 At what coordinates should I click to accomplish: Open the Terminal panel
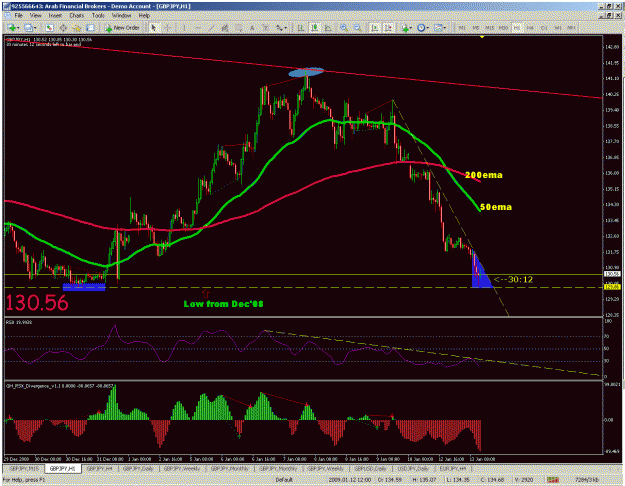click(x=90, y=28)
